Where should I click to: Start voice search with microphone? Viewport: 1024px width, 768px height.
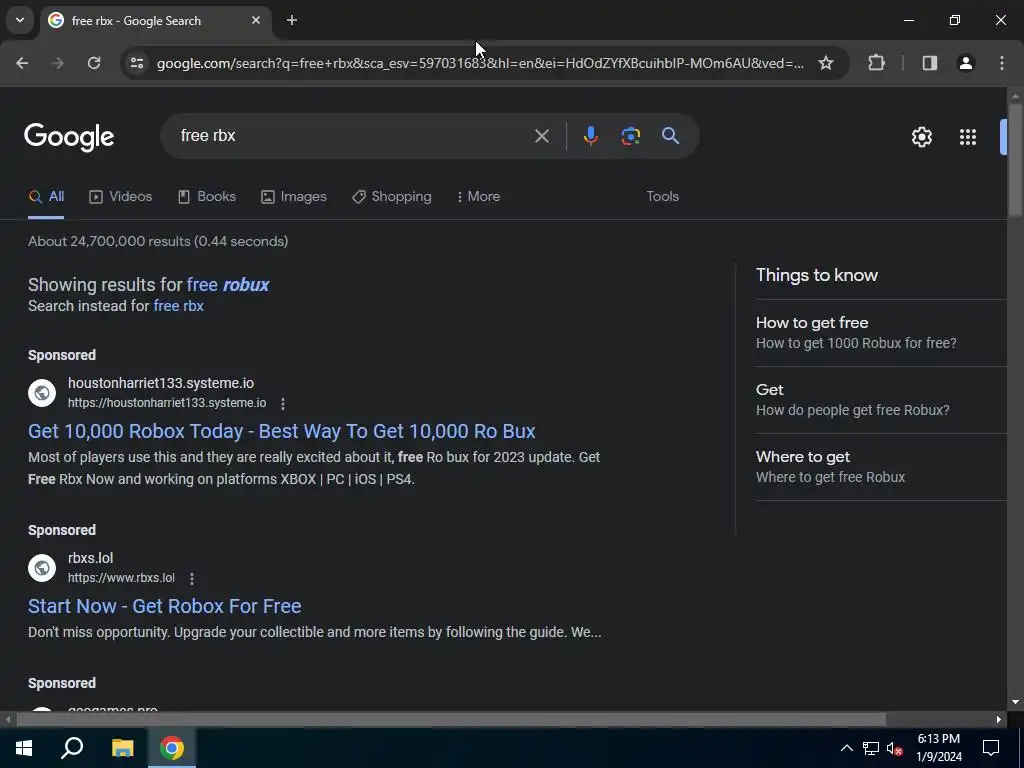click(x=590, y=136)
